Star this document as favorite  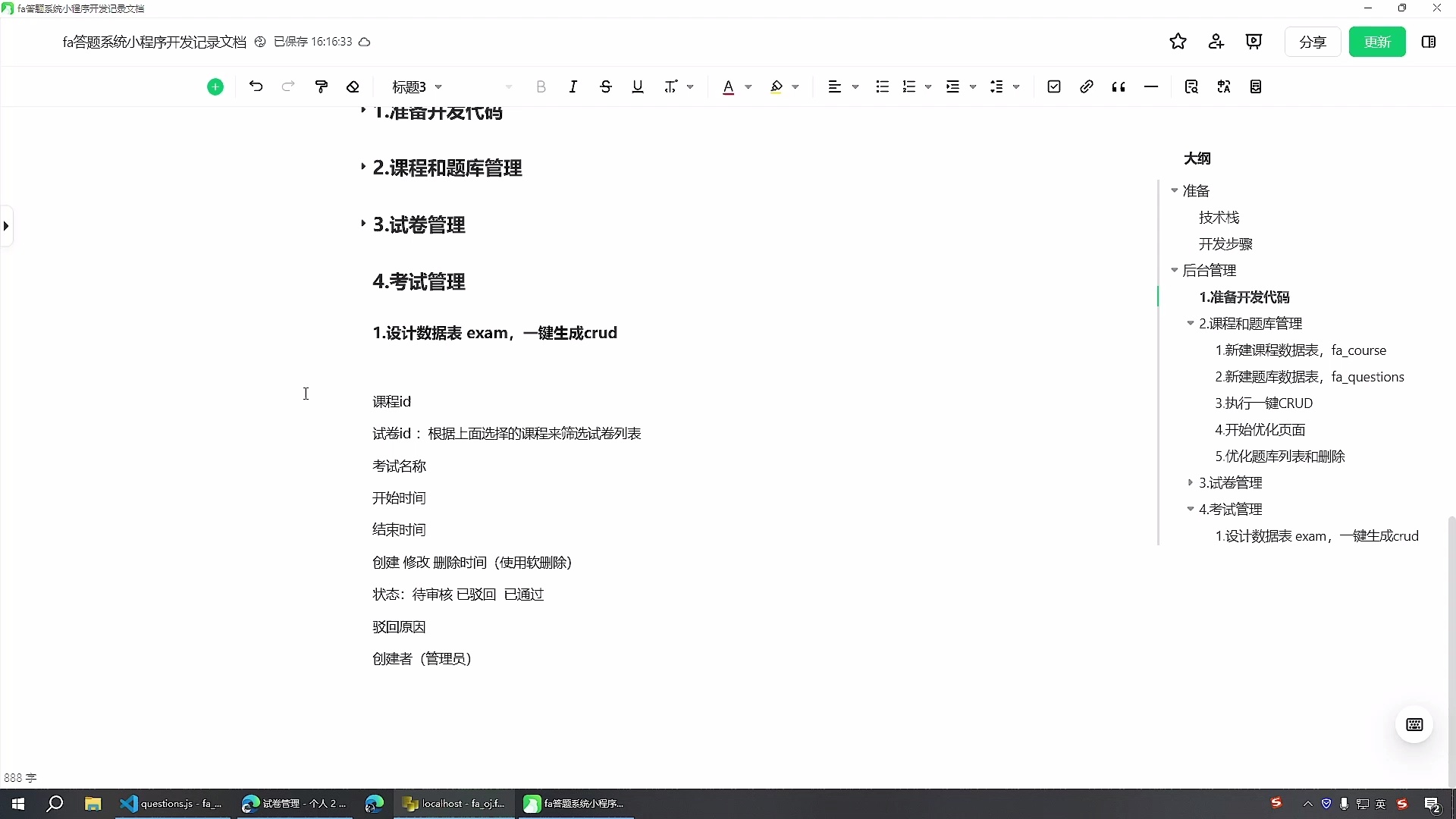click(x=1178, y=42)
